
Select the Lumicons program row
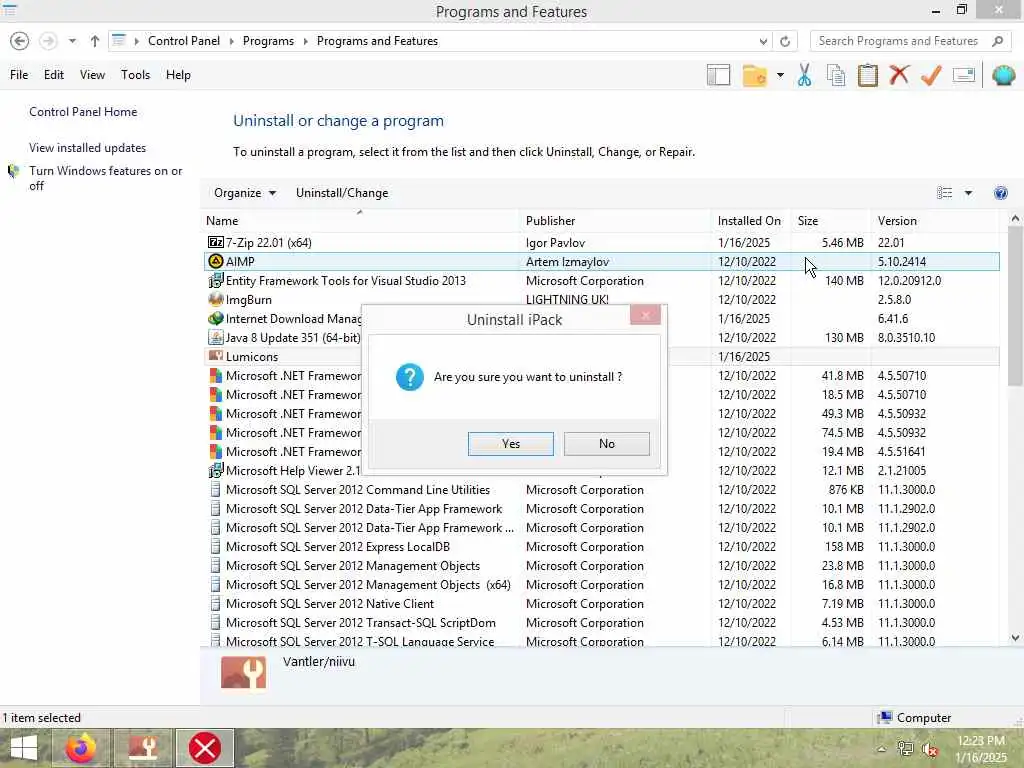[601, 357]
